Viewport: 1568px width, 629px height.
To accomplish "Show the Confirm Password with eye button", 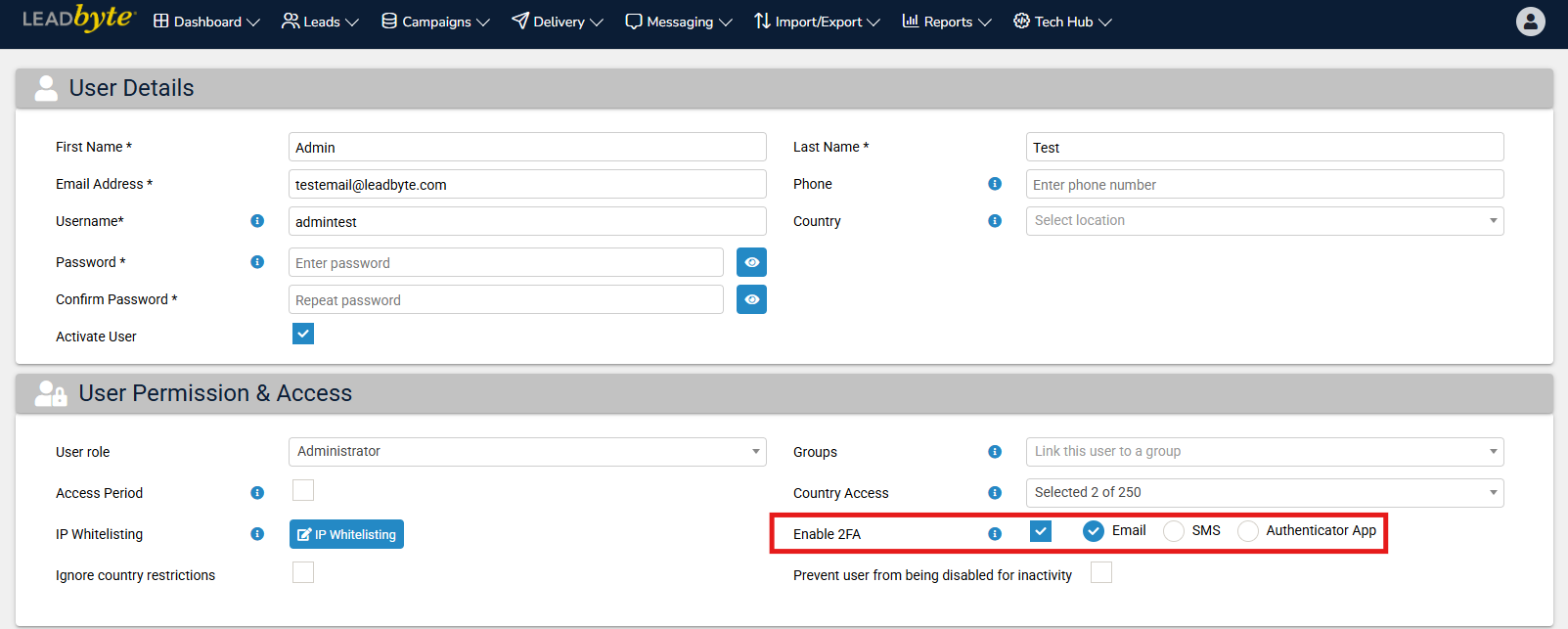I will click(751, 299).
